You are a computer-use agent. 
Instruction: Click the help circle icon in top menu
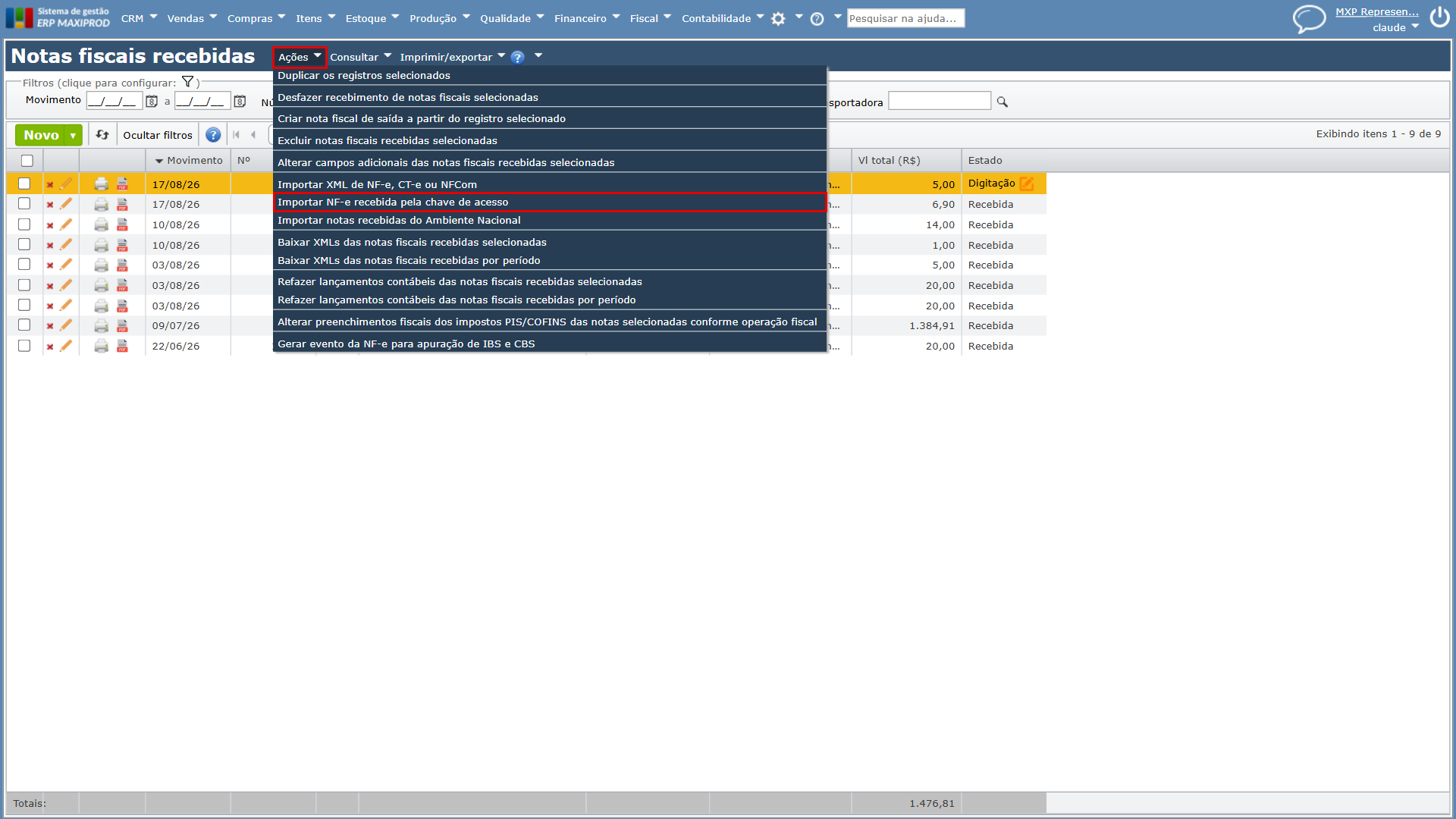click(x=817, y=19)
